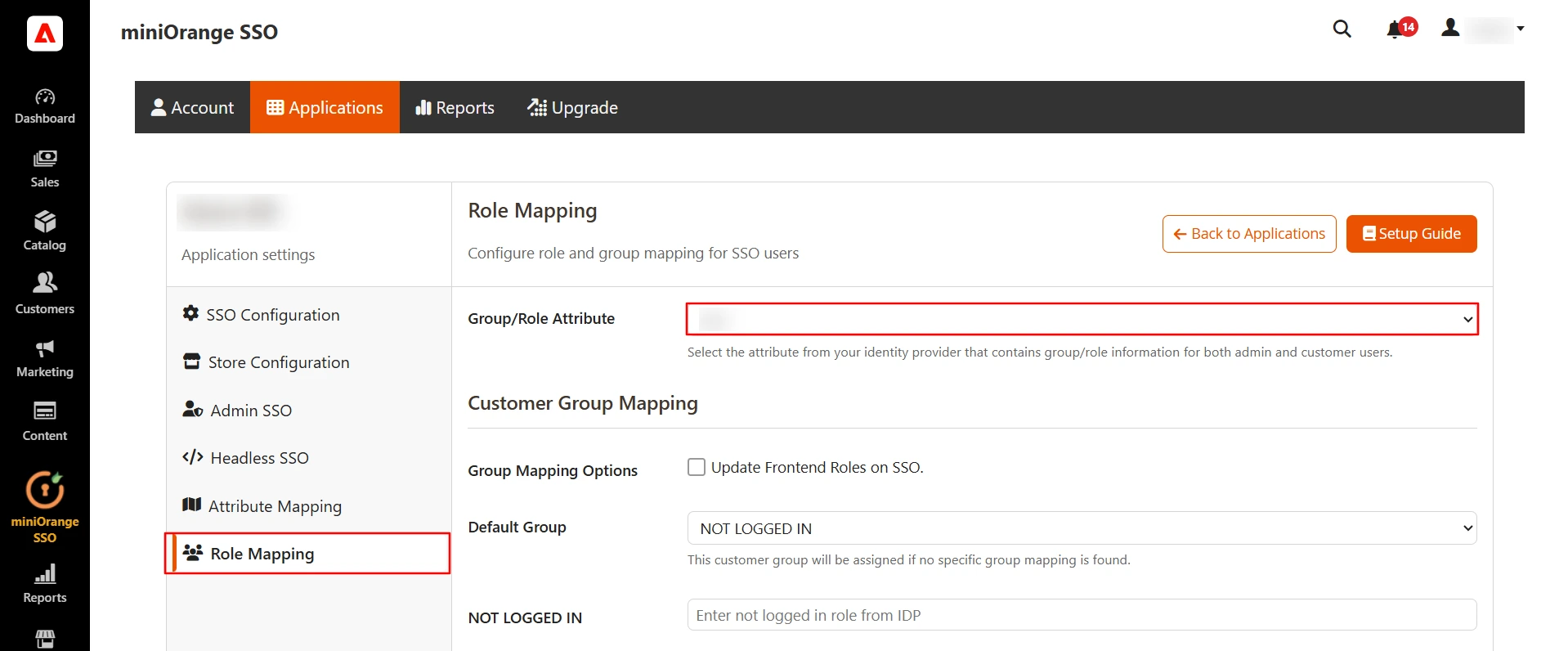Toggle Update Frontend Roles on SSO checkbox
The height and width of the screenshot is (651, 1568).
pos(697,467)
